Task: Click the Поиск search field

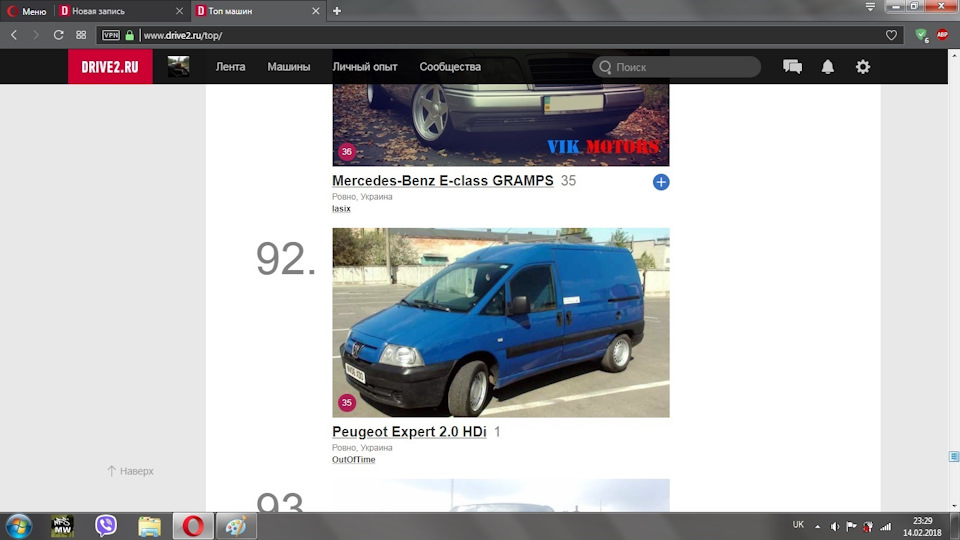Action: click(x=677, y=67)
